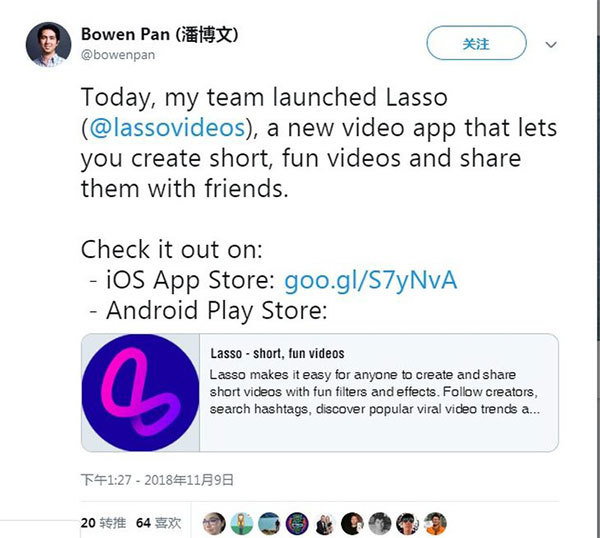The image size is (600, 538).
Task: Click the @bowenpan username handle
Action: (x=118, y=55)
